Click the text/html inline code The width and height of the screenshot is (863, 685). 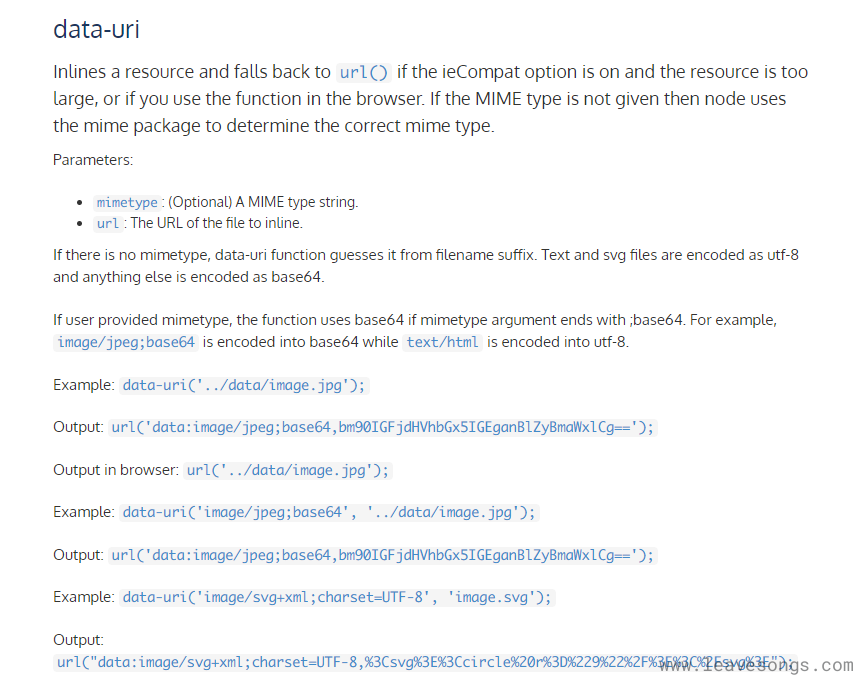point(443,342)
